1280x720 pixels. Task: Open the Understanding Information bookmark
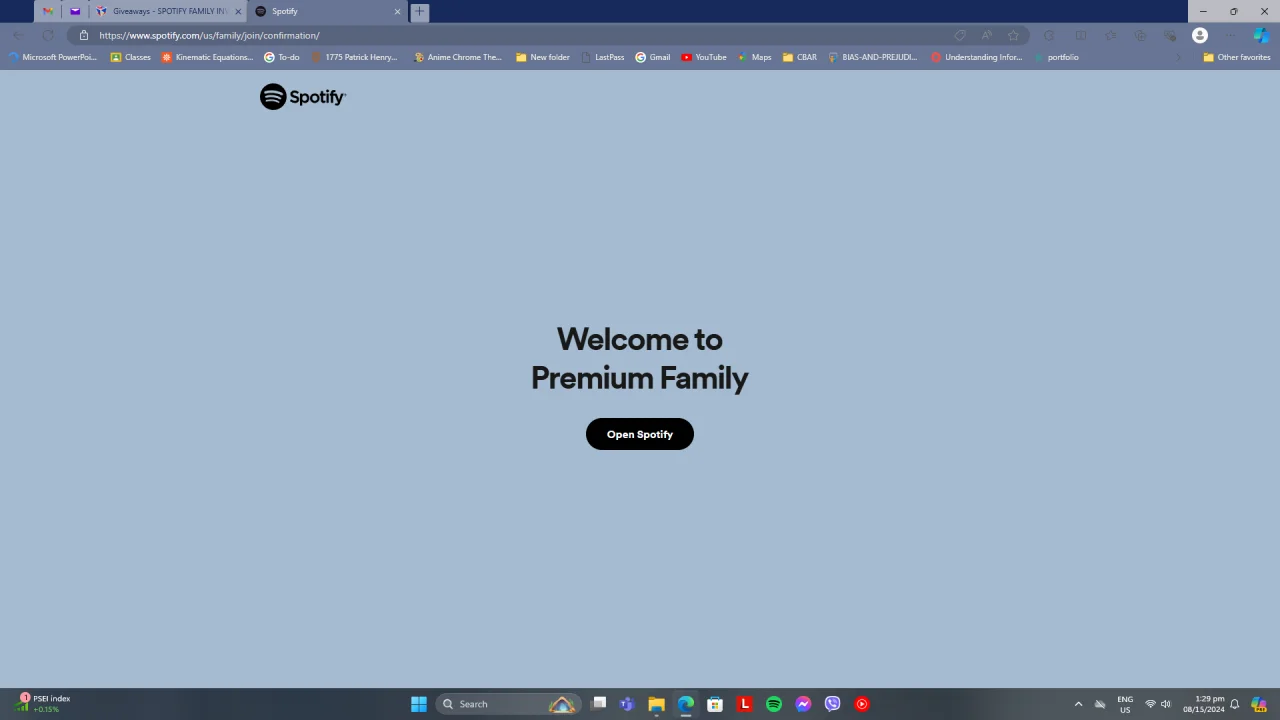[x=977, y=57]
